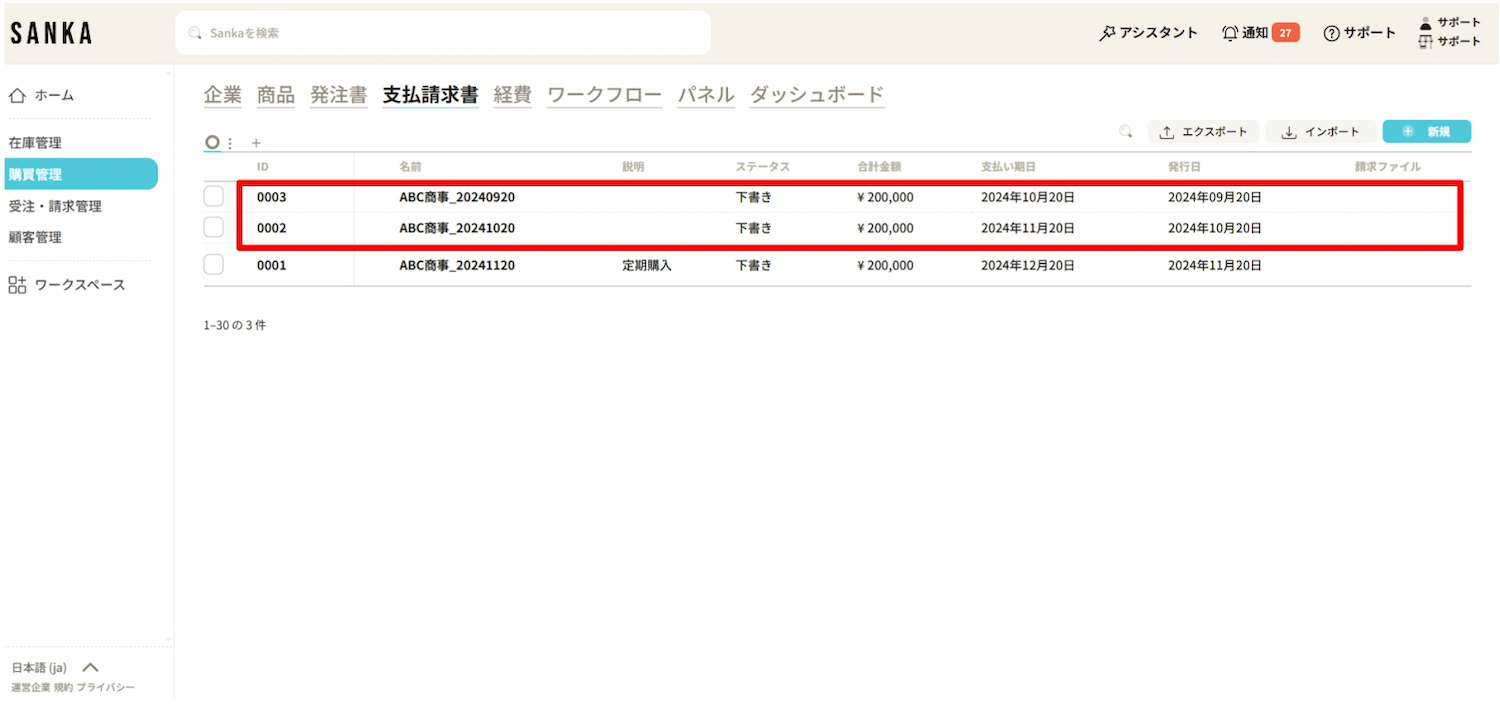Screen dimensions: 1500x709
Task: Switch to the ワークフロー tab
Action: coord(604,95)
